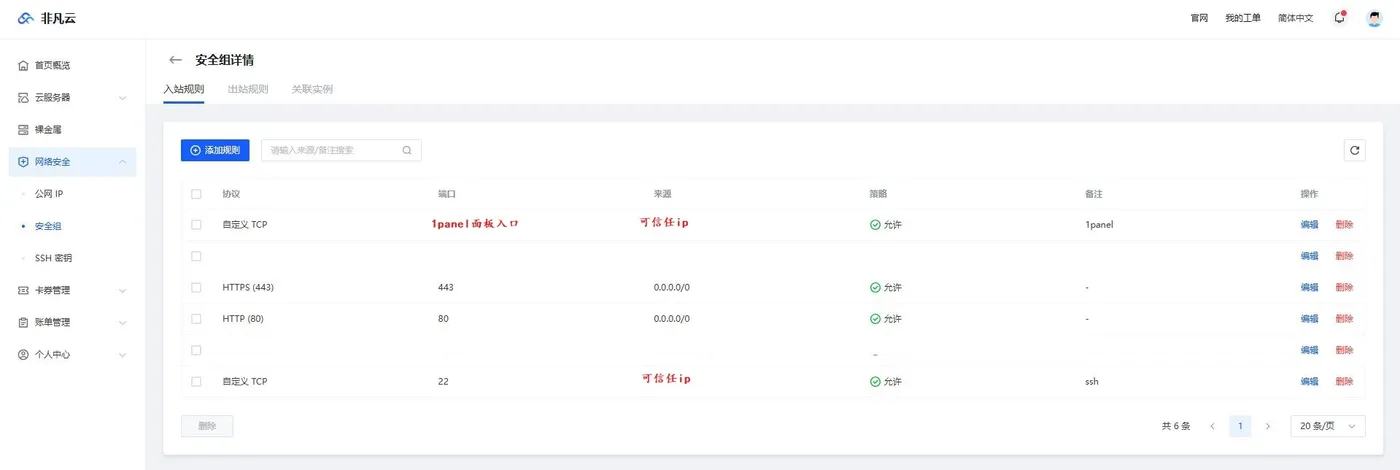The height and width of the screenshot is (470, 1400).
Task: Click the 非凡云 logo
Action: click(x=44, y=18)
